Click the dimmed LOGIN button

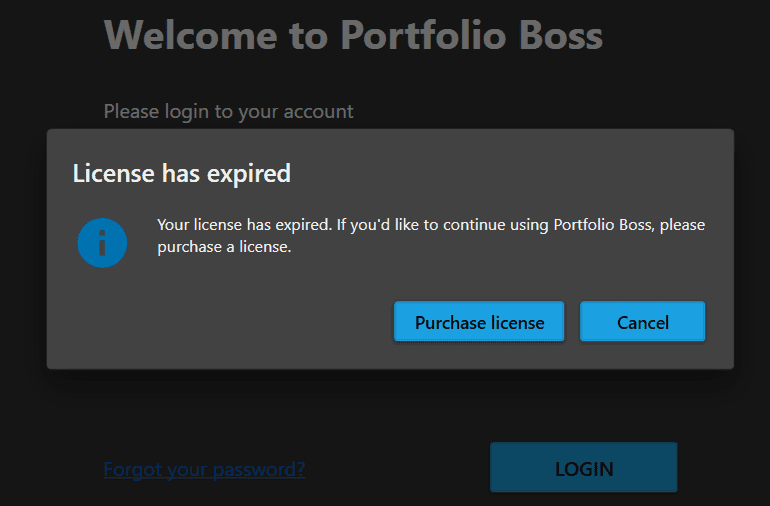click(583, 468)
